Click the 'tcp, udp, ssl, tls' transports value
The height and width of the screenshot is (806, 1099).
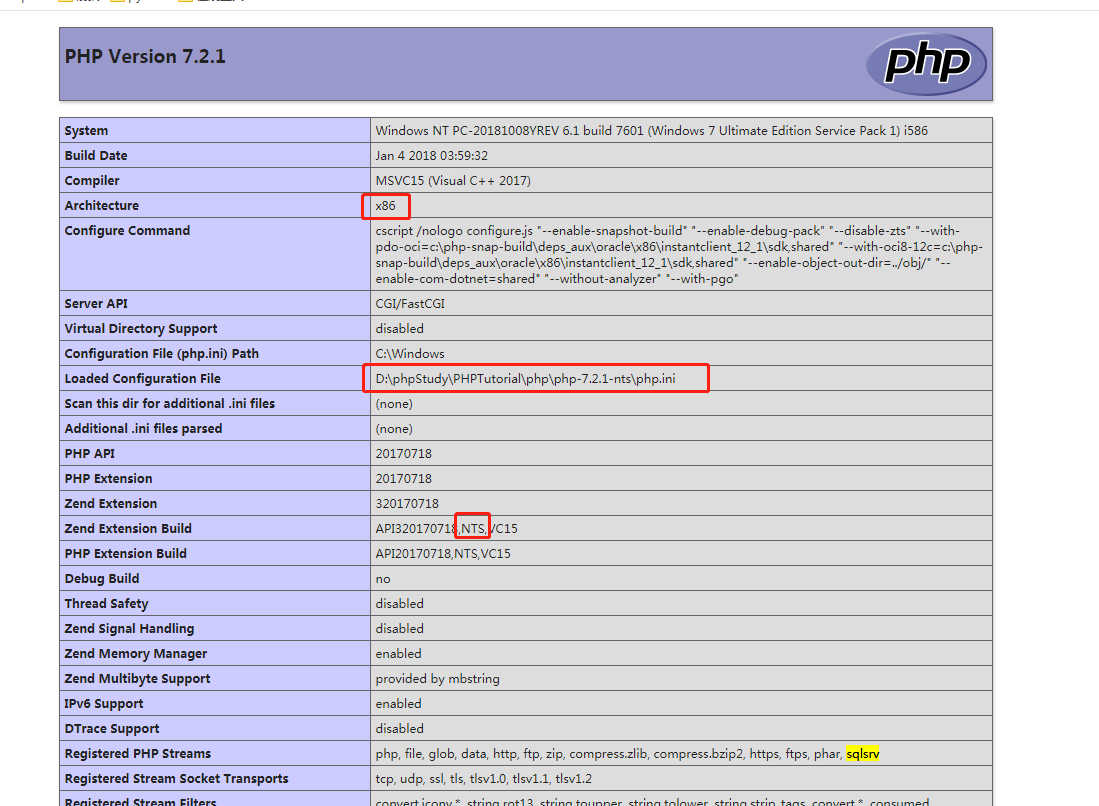click(484, 779)
